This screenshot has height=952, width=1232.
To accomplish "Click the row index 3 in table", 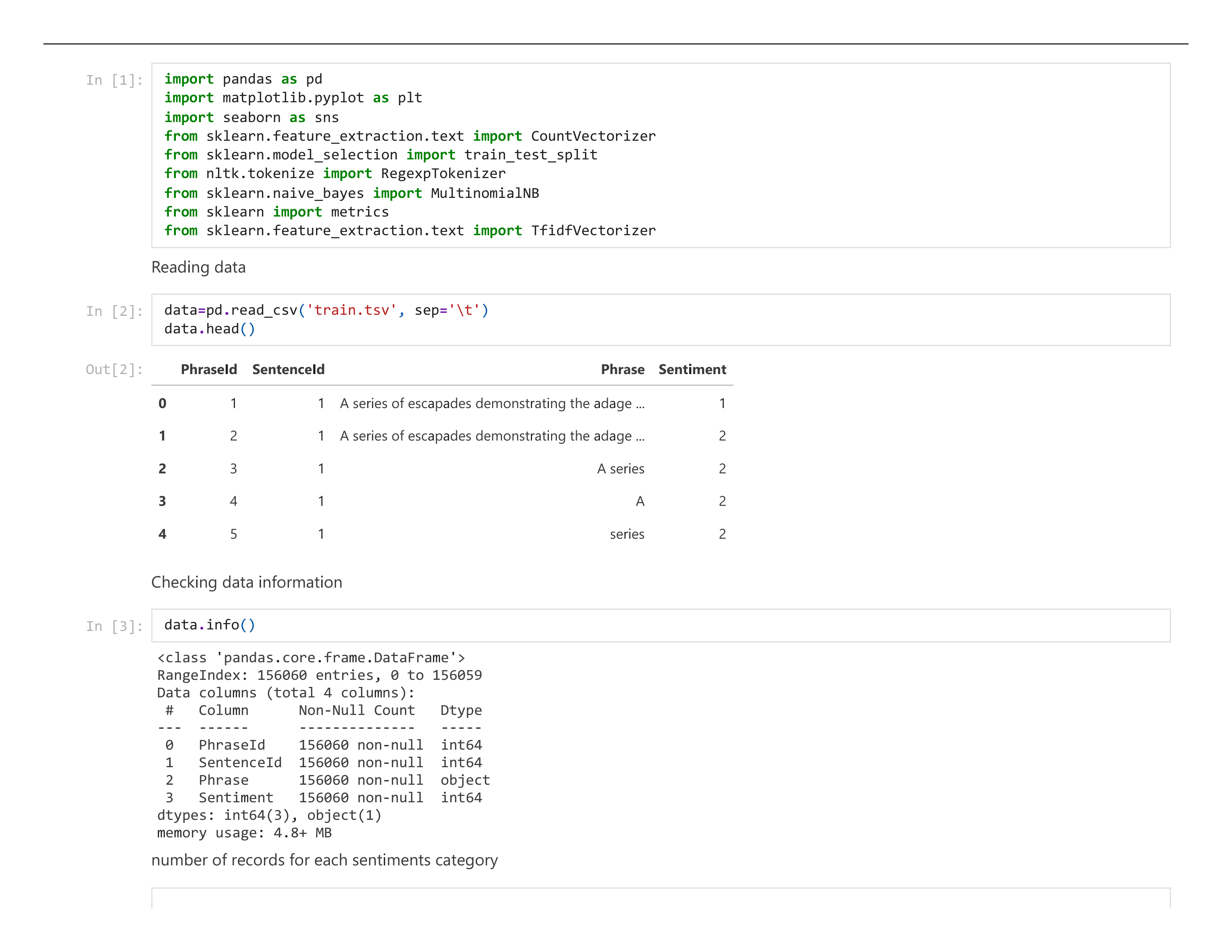I will tap(162, 501).
